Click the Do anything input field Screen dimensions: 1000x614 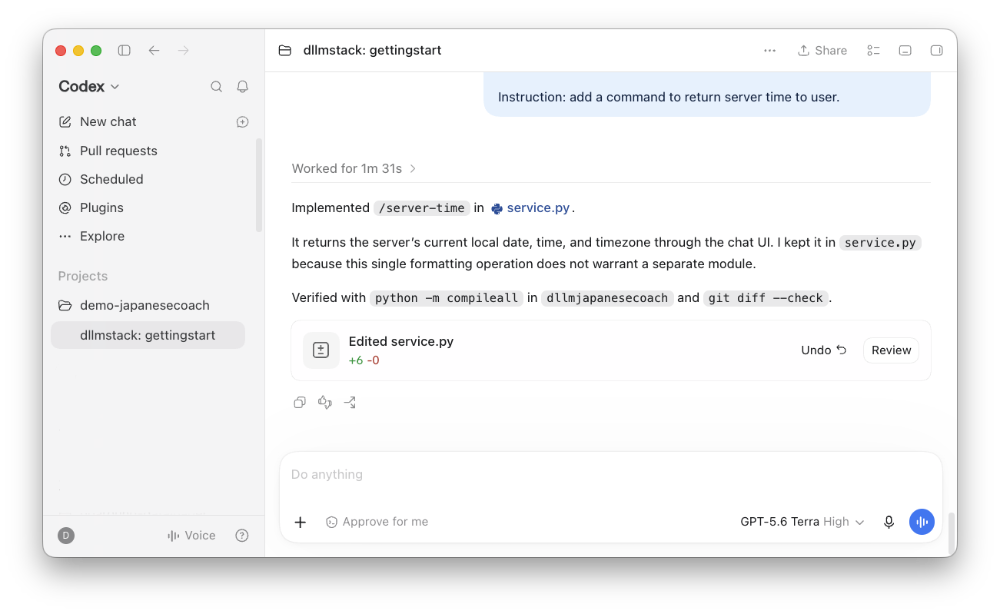(610, 475)
